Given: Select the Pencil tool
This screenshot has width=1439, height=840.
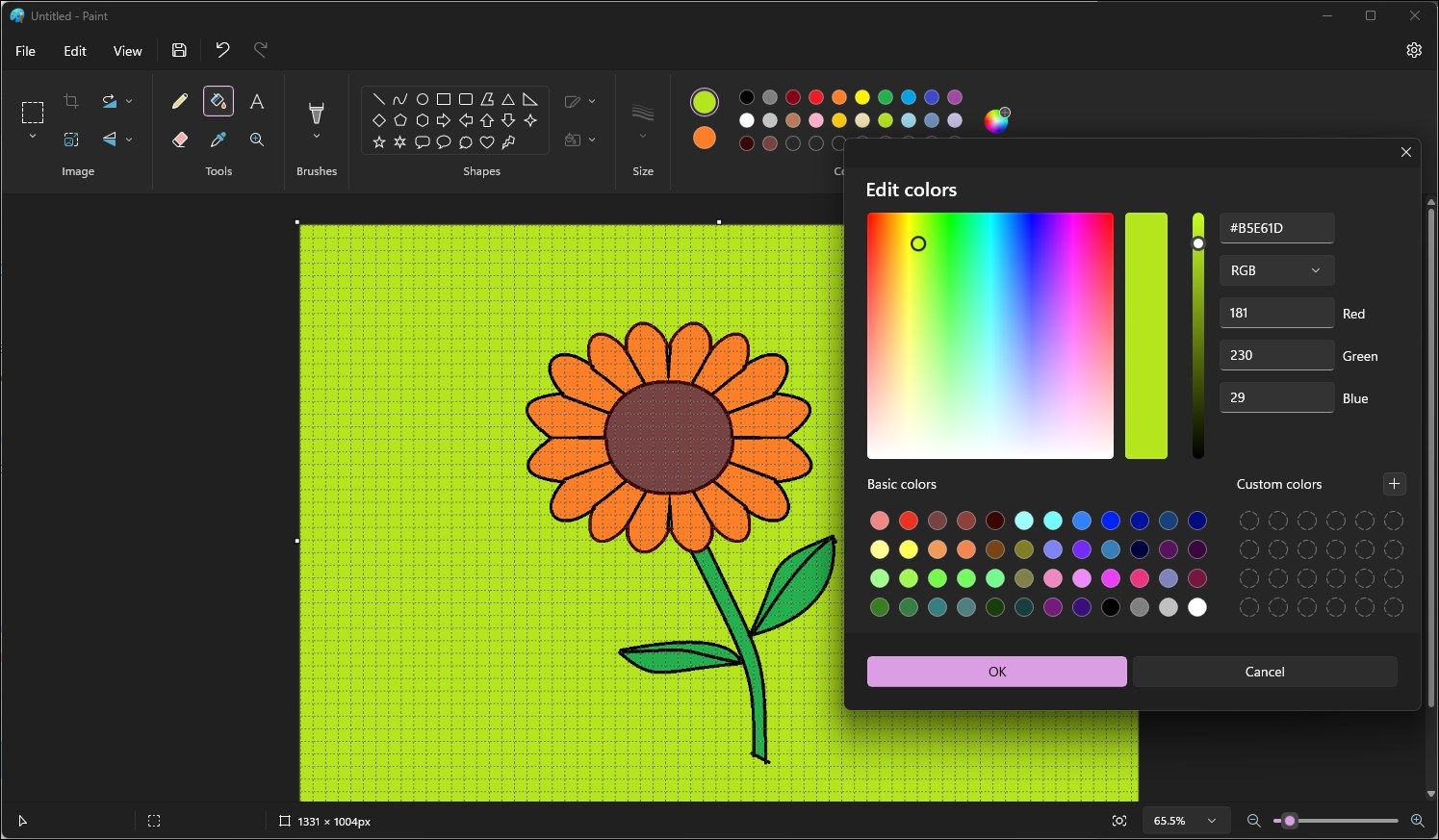Looking at the screenshot, I should pos(179,100).
